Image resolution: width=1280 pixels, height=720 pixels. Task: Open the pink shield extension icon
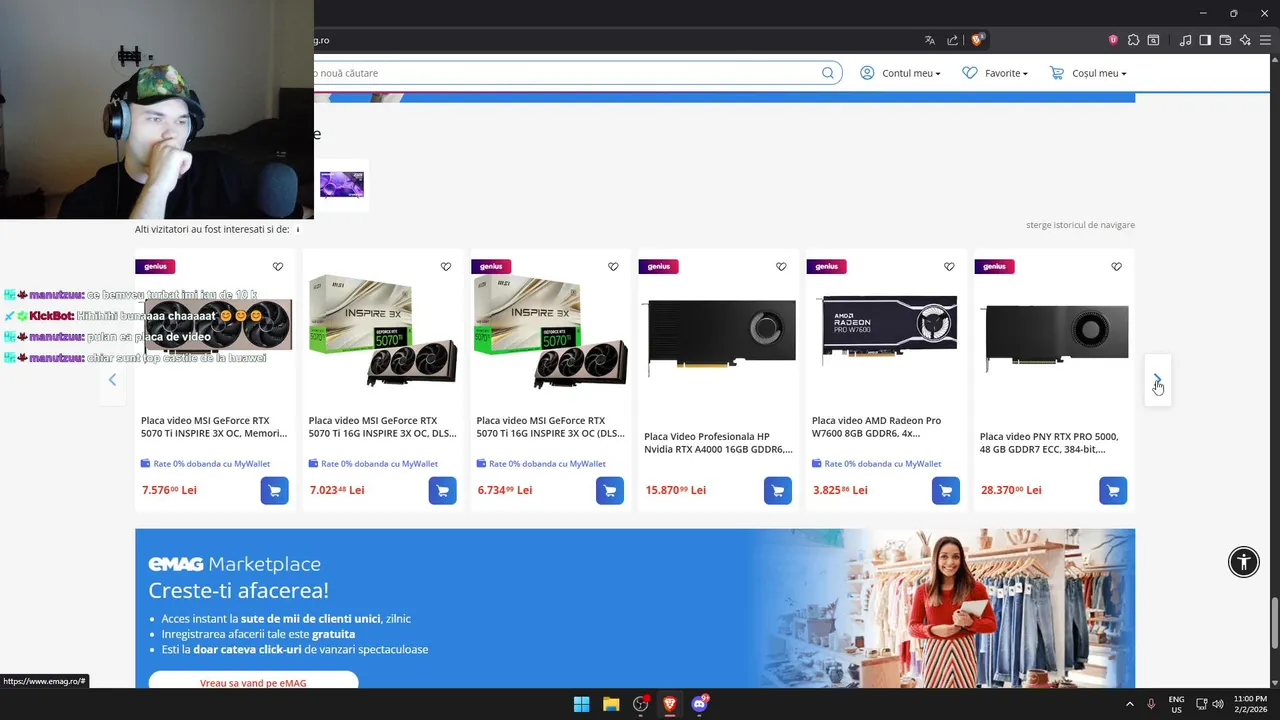[1113, 40]
